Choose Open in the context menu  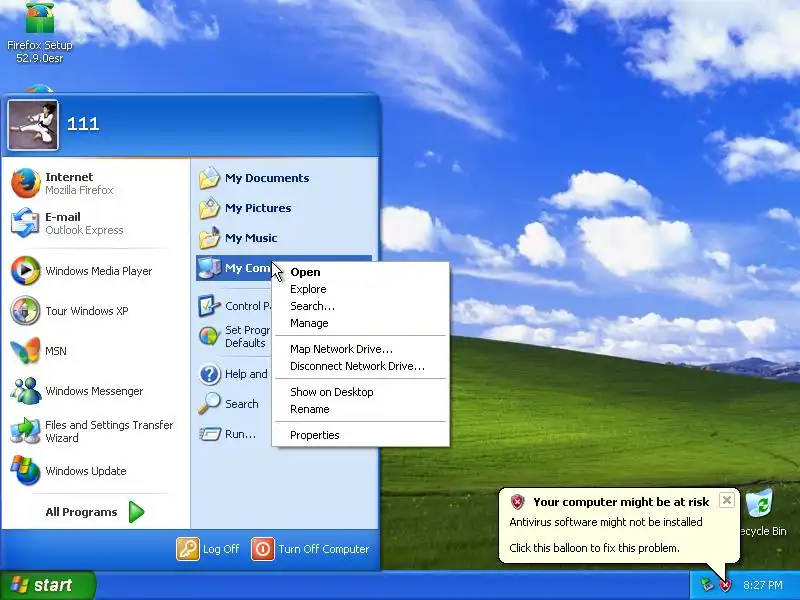(361, 272)
